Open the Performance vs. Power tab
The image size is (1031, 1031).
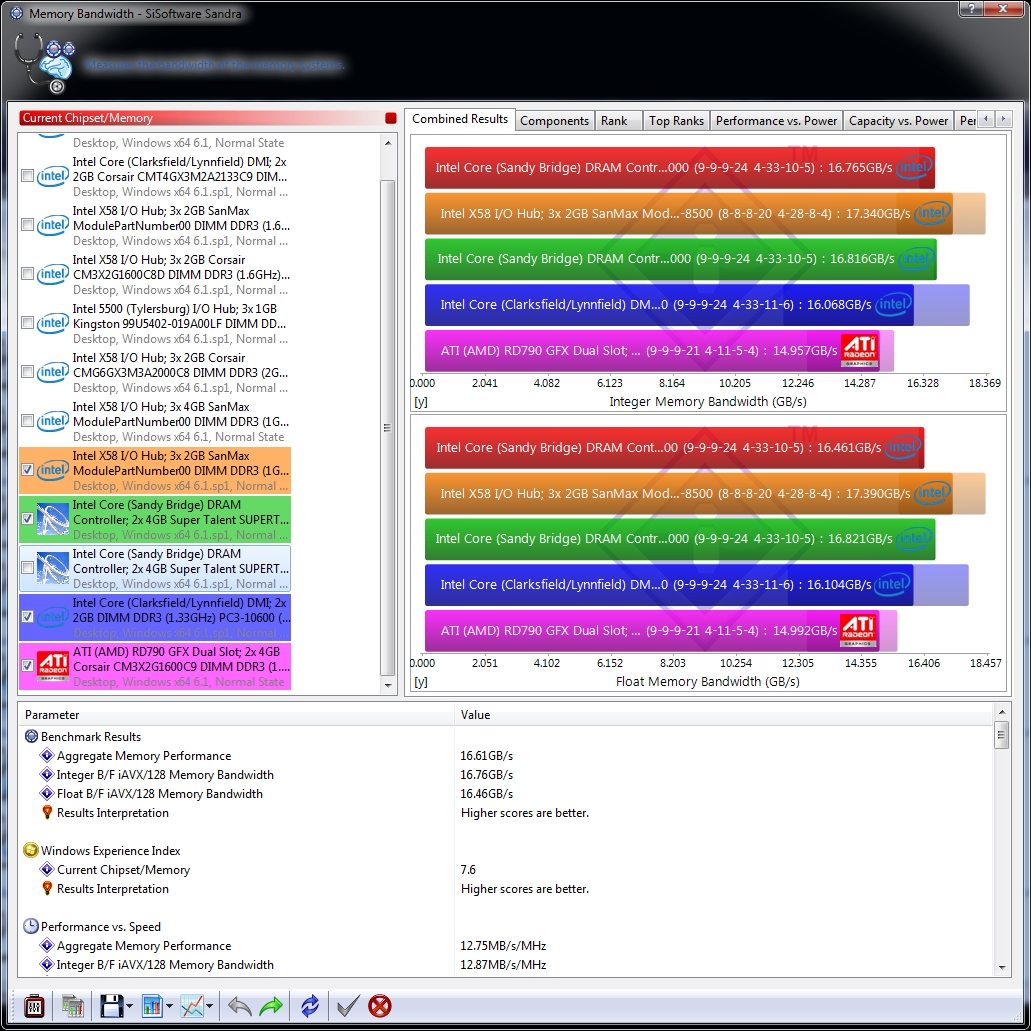point(776,120)
